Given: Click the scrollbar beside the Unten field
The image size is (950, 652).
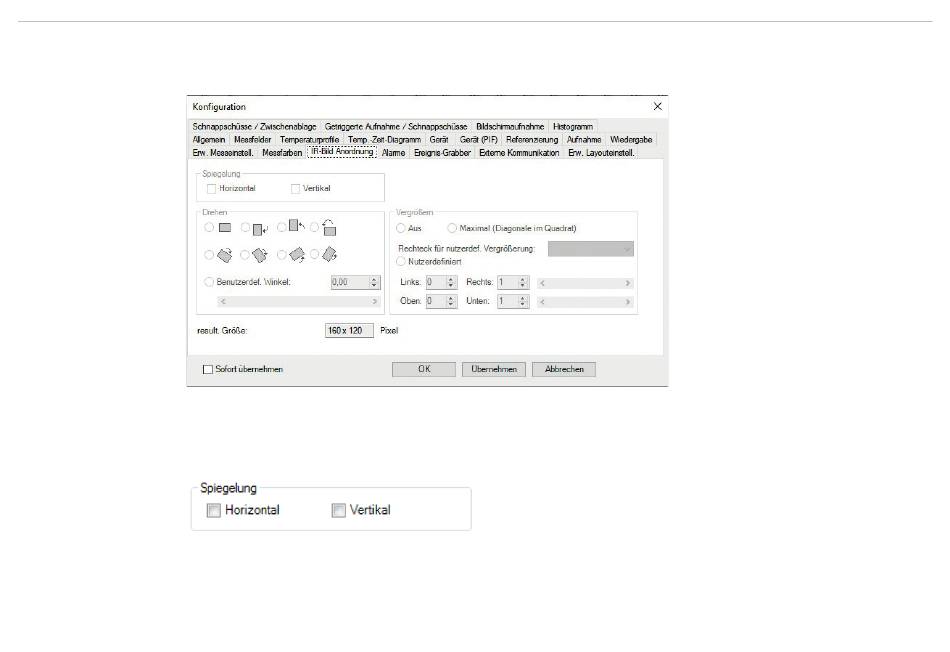Looking at the screenshot, I should coord(585,302).
